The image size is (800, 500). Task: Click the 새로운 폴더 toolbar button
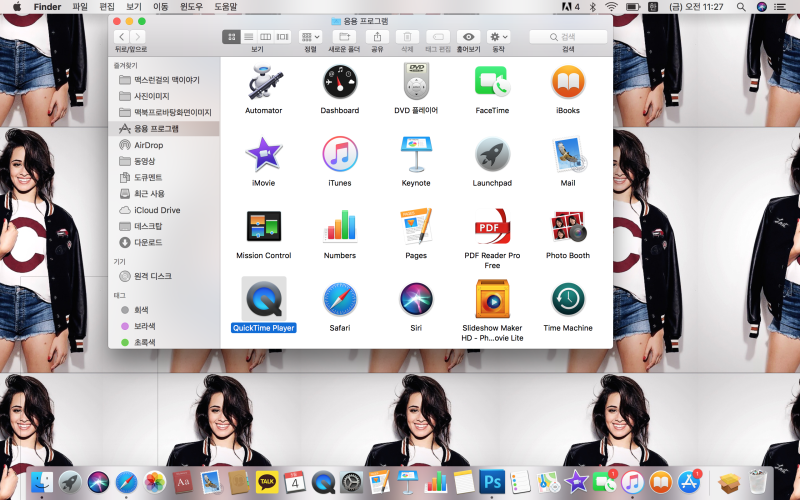tap(344, 37)
